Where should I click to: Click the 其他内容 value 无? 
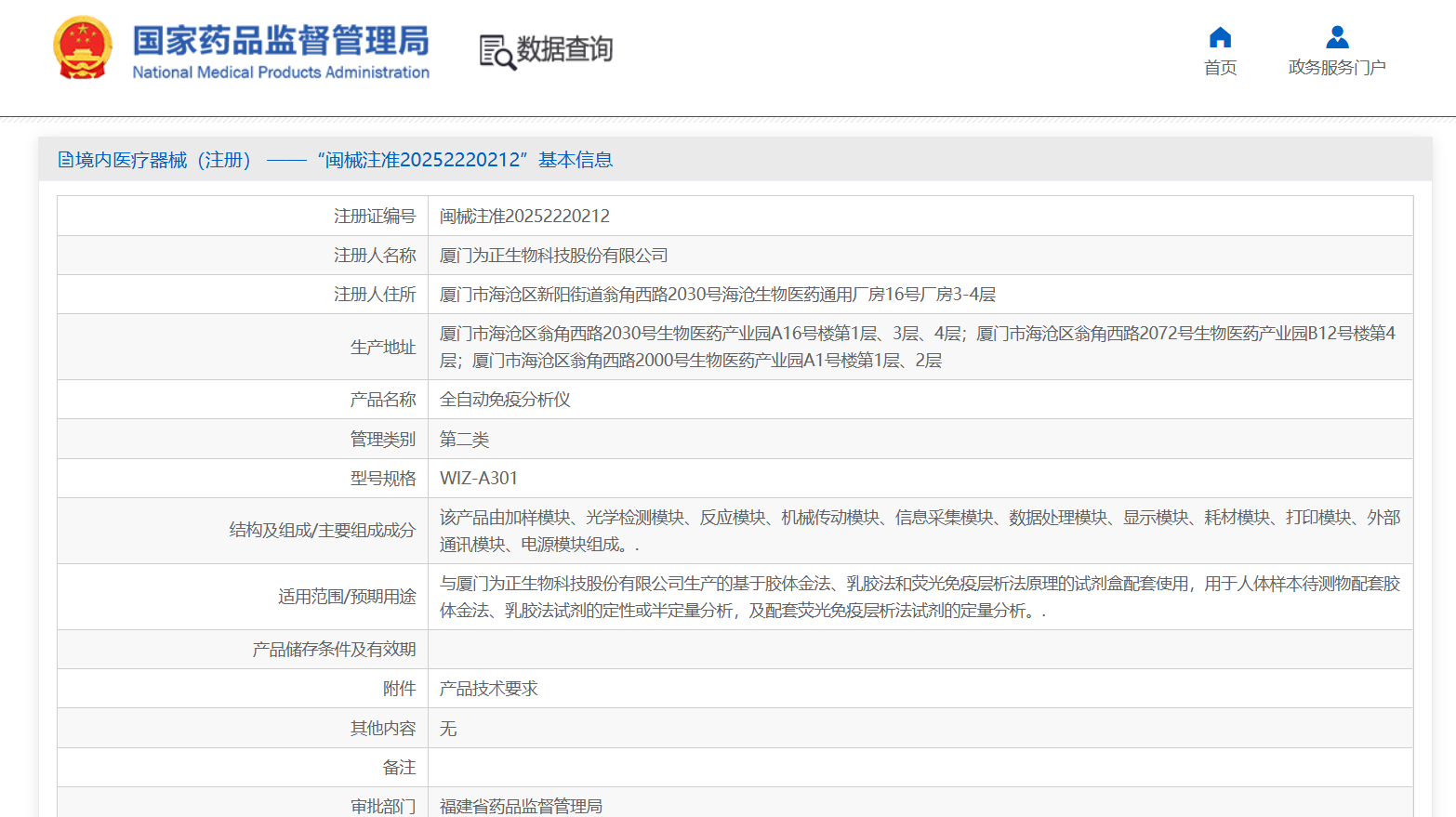pos(448,729)
